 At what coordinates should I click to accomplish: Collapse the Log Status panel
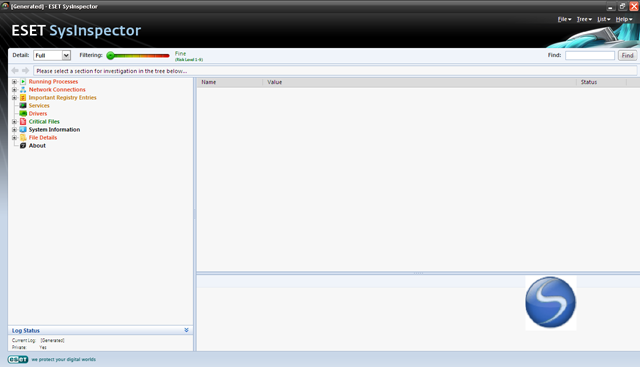186,330
